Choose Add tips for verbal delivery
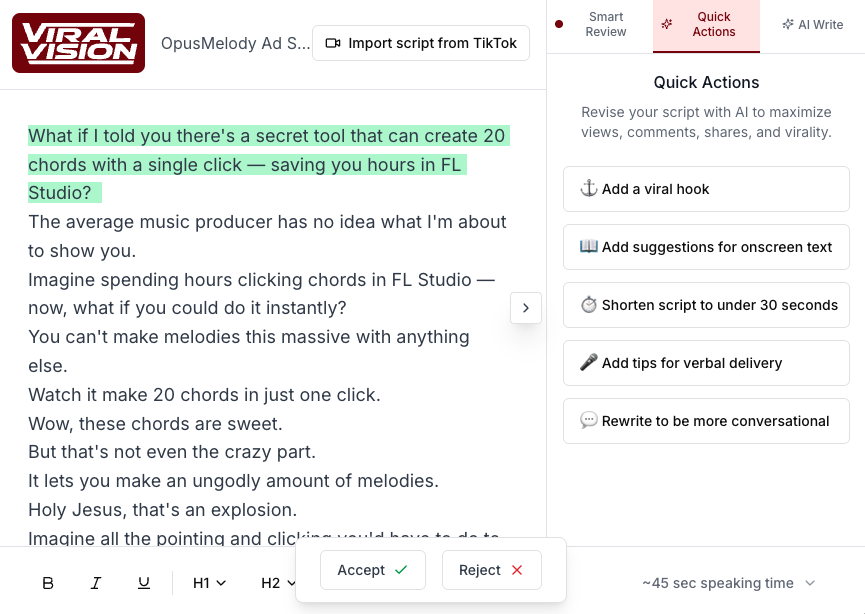The width and height of the screenshot is (865, 614). [x=706, y=363]
